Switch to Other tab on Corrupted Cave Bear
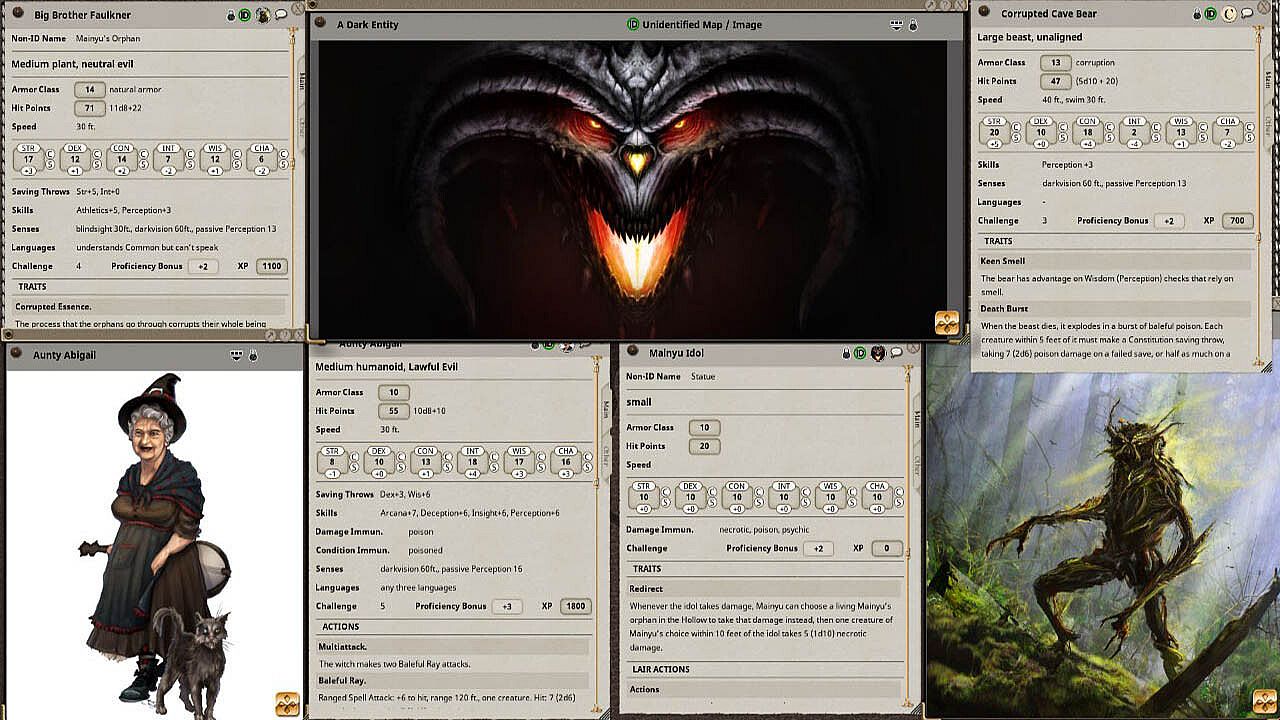Viewport: 1280px width, 720px height. [x=1269, y=125]
